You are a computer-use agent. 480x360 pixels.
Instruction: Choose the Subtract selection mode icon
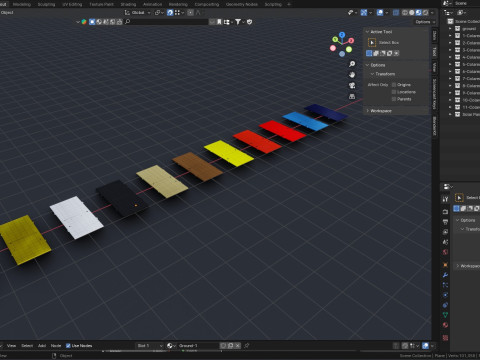383,53
